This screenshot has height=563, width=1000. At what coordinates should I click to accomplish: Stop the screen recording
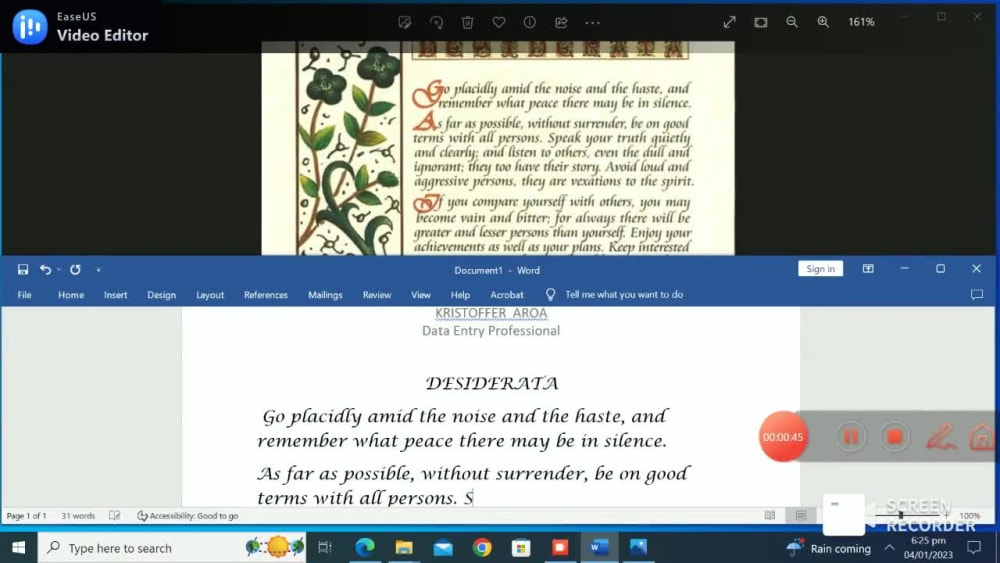click(895, 437)
